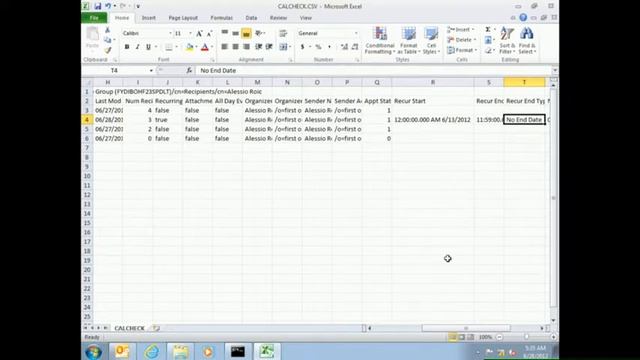Switch to the Page Layout tab

(183, 18)
